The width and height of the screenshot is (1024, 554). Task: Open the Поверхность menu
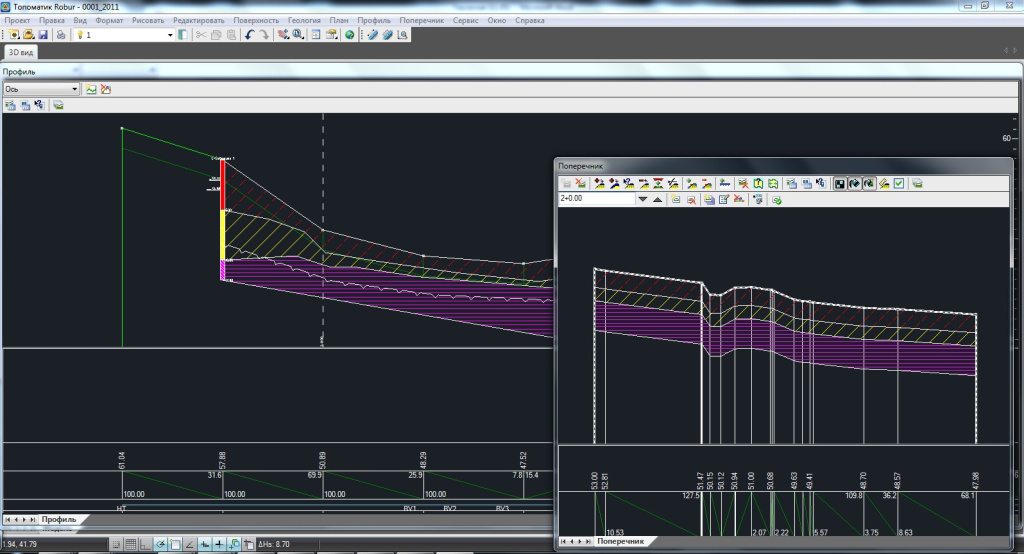point(257,20)
